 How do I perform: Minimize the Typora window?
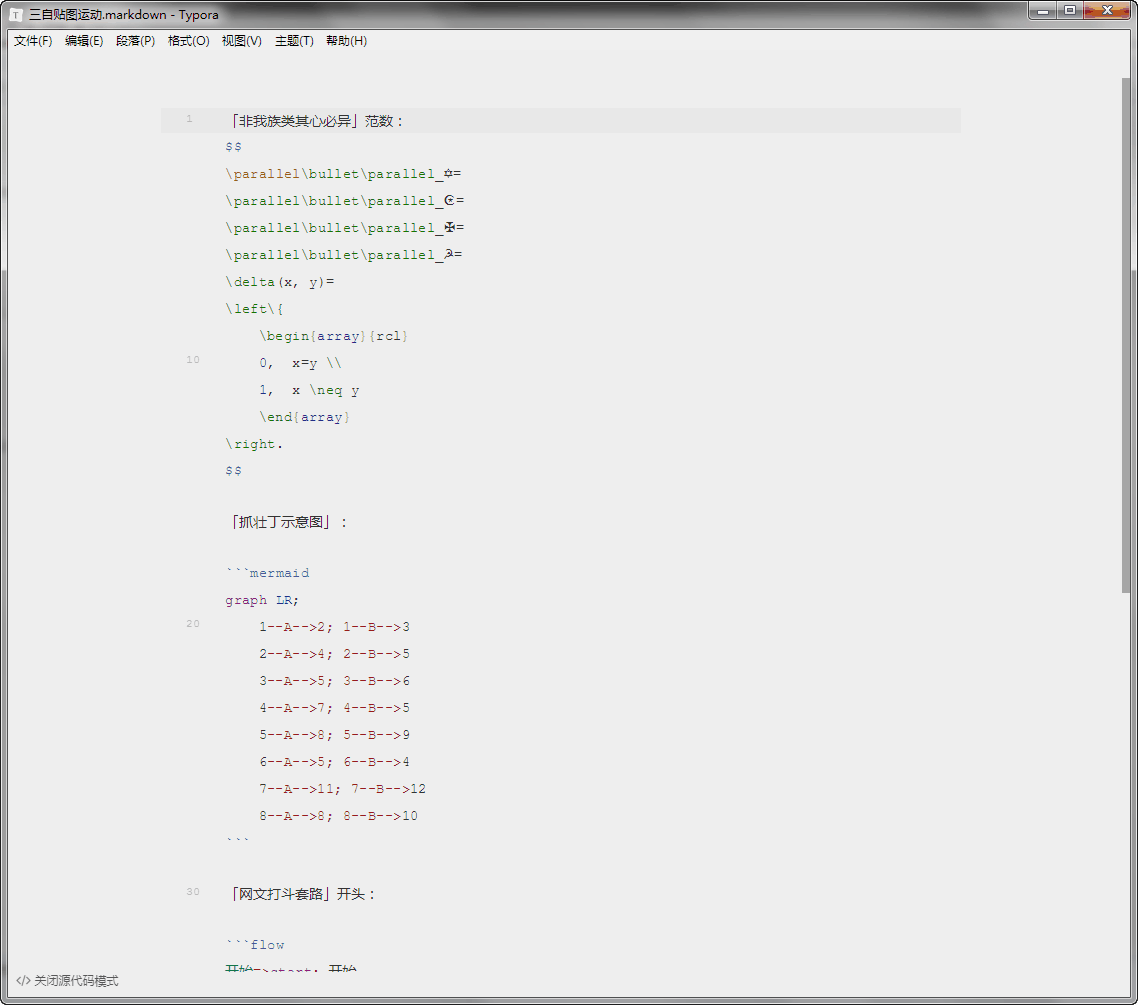(1042, 11)
